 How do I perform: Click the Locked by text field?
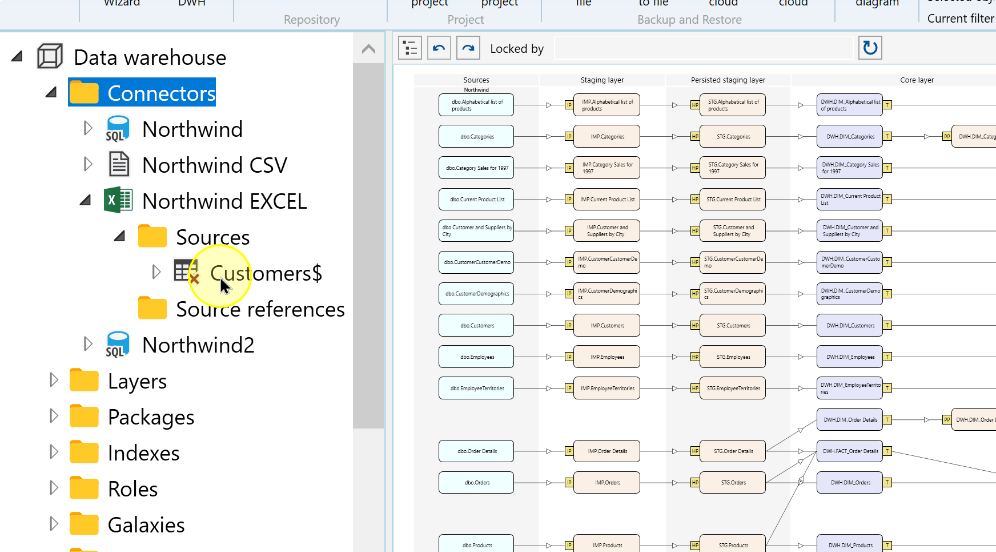(x=703, y=48)
